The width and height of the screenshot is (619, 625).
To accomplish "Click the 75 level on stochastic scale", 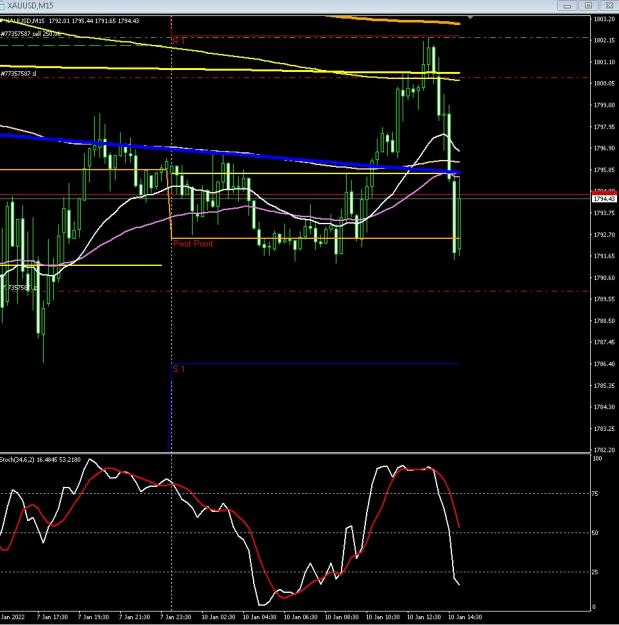I will tap(595, 493).
